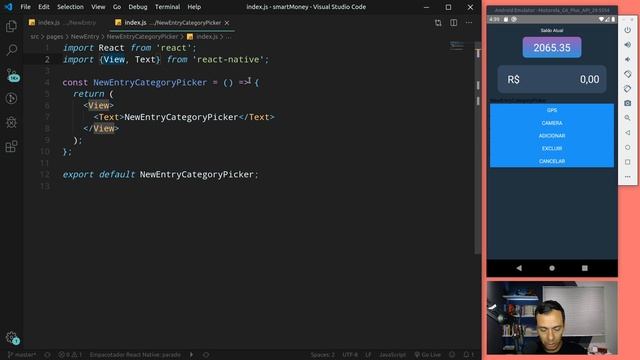Screen dimensions: 640x360
Task: Tap the Android Recents button on the phone screen
Action: 584,268
